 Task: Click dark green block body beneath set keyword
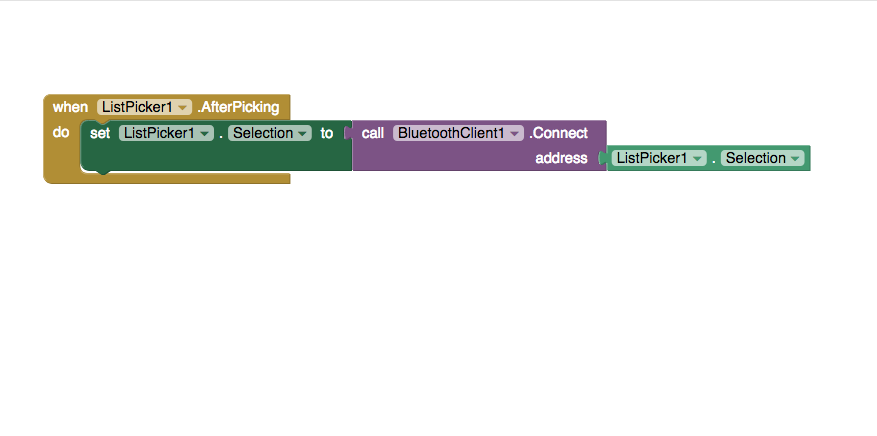tap(218, 157)
